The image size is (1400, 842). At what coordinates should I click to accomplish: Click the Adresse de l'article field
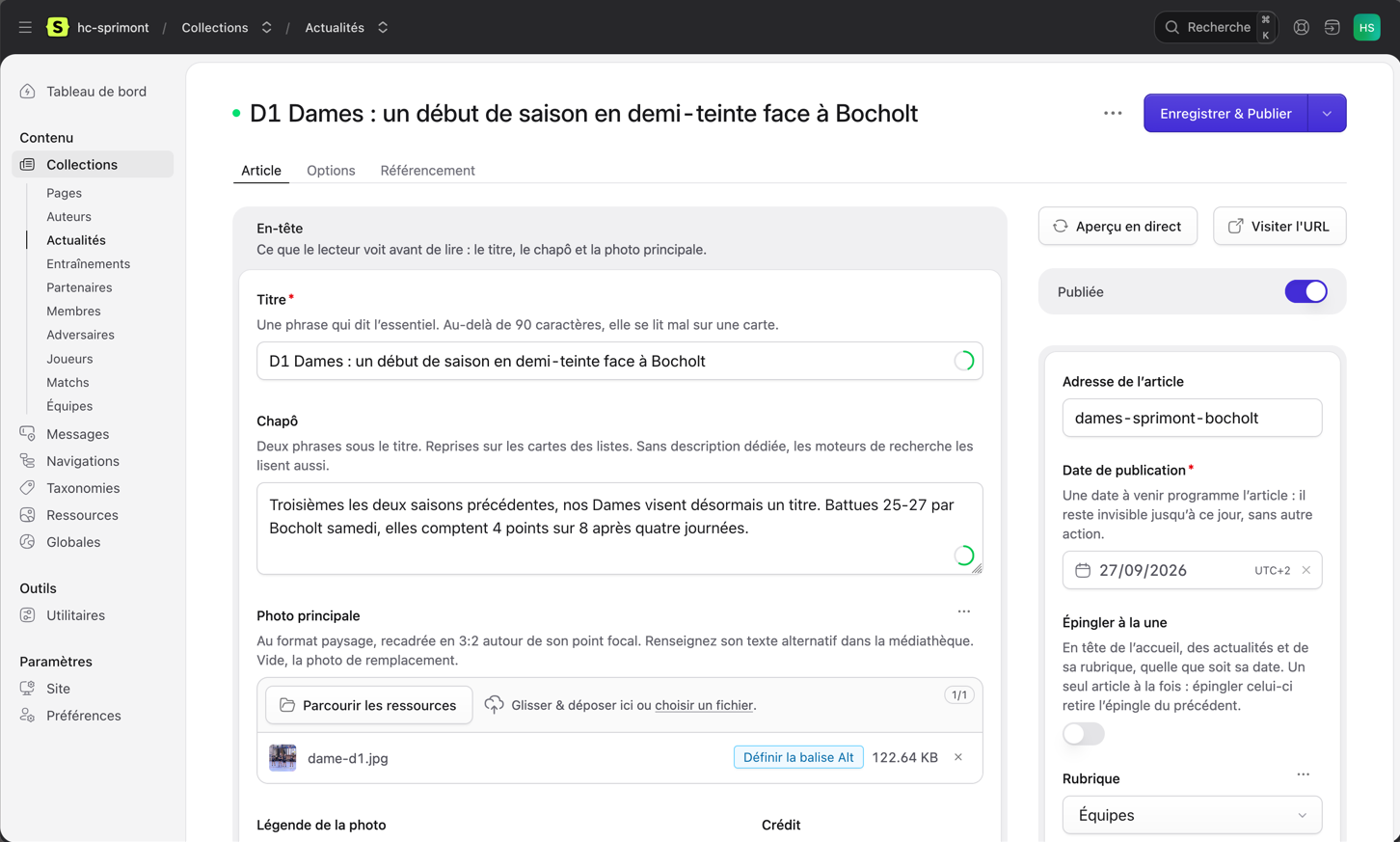click(x=1192, y=418)
